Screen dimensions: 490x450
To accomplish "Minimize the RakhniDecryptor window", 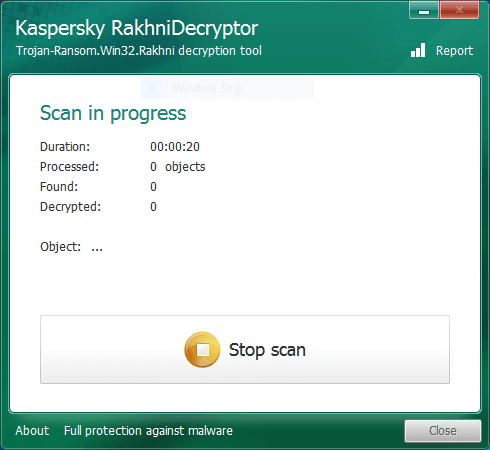I will coord(424,10).
